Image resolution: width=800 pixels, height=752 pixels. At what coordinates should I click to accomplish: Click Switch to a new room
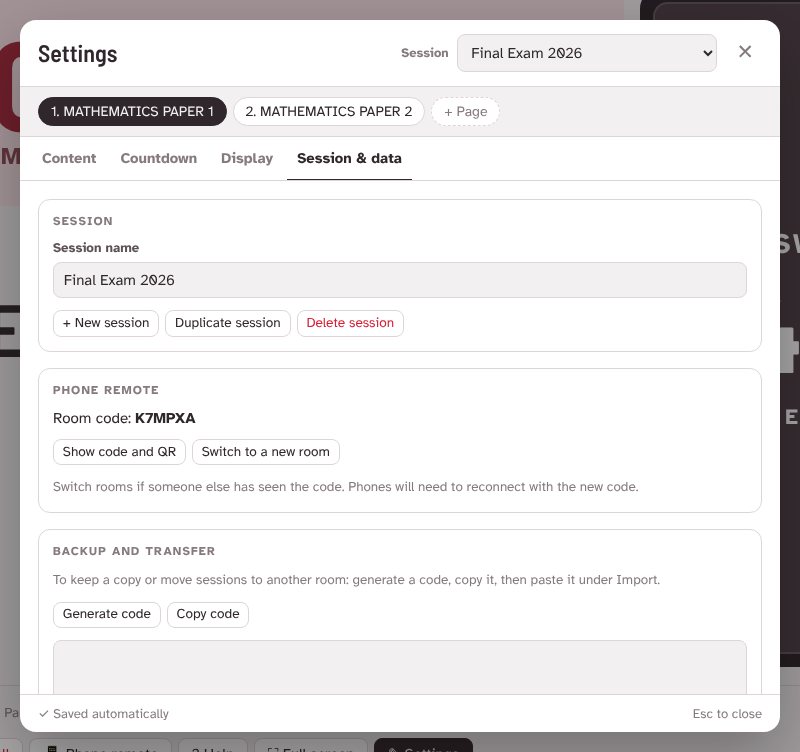pos(265,452)
